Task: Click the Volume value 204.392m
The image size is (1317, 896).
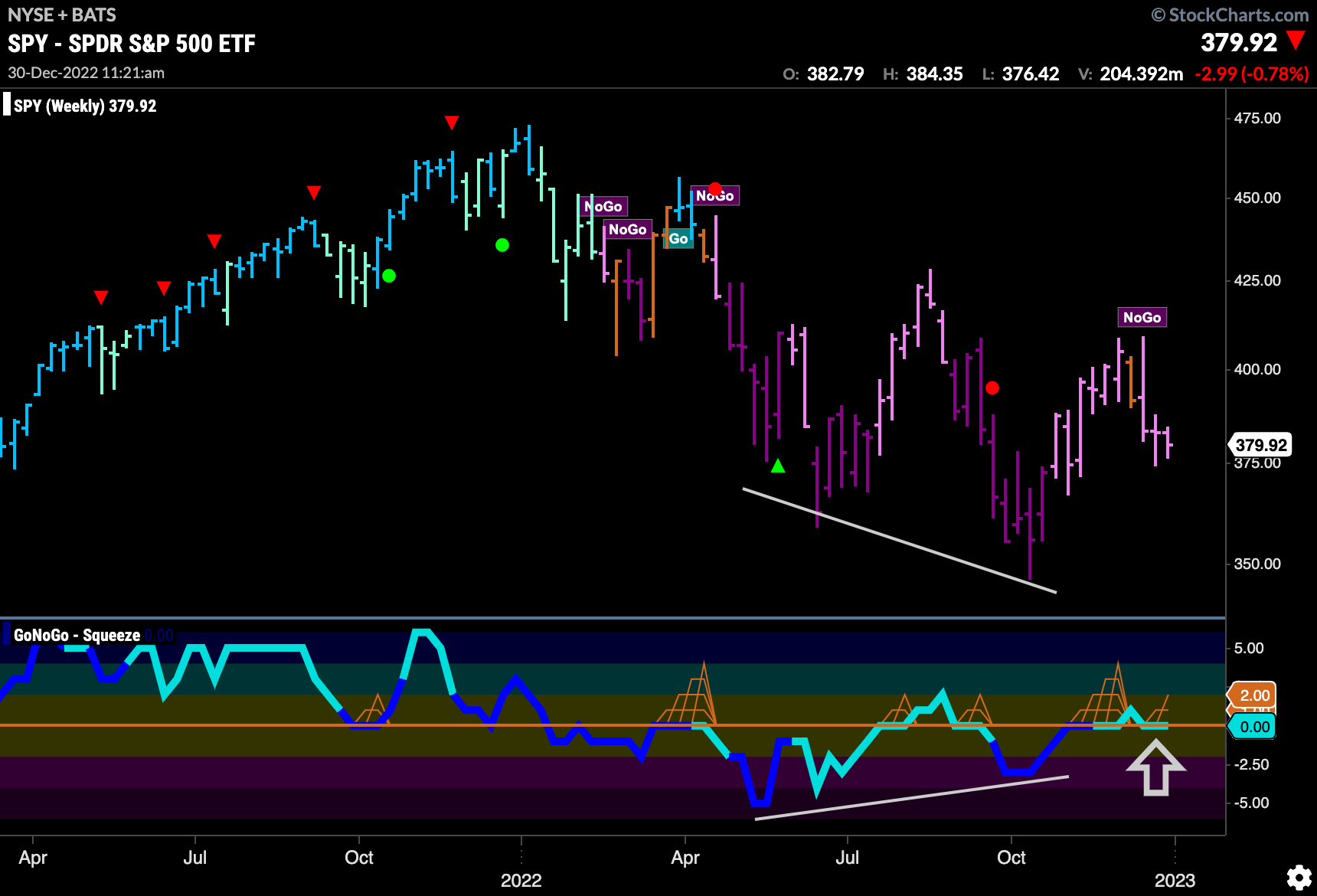Action: pos(1142,74)
